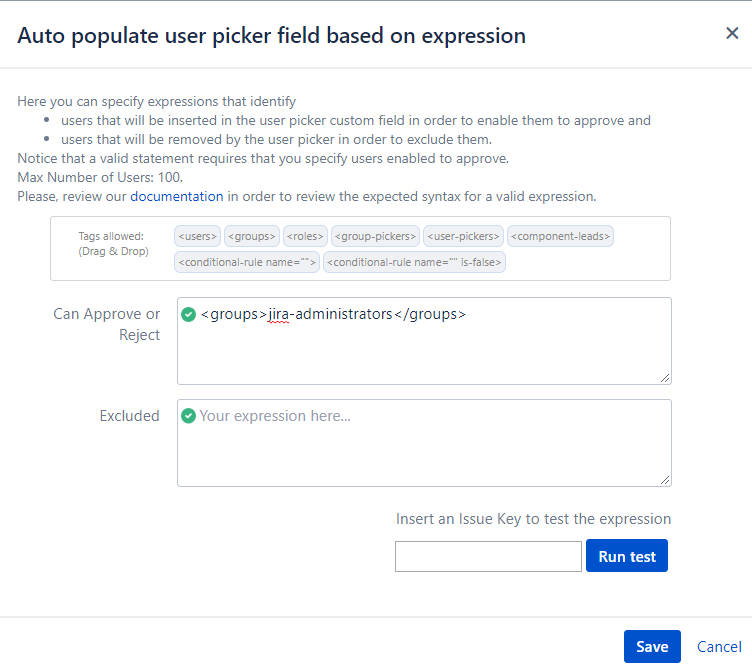
Task: Select the <group-pickers> tag chip
Action: click(x=375, y=236)
